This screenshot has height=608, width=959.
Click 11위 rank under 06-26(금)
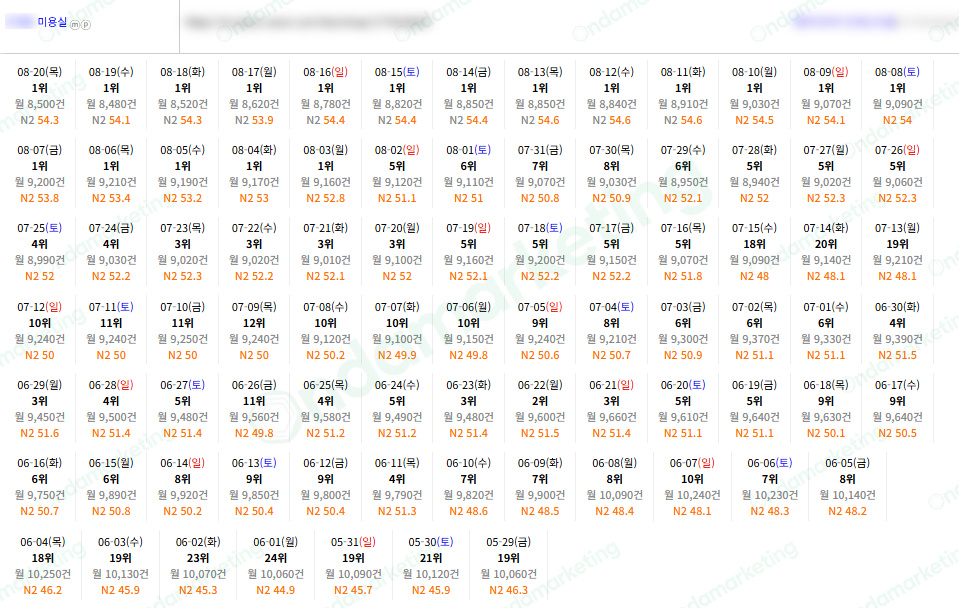coord(254,401)
